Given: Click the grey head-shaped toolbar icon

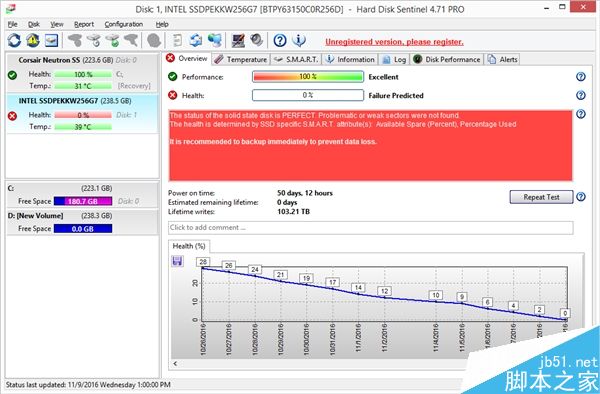Looking at the screenshot, I should tap(154, 40).
